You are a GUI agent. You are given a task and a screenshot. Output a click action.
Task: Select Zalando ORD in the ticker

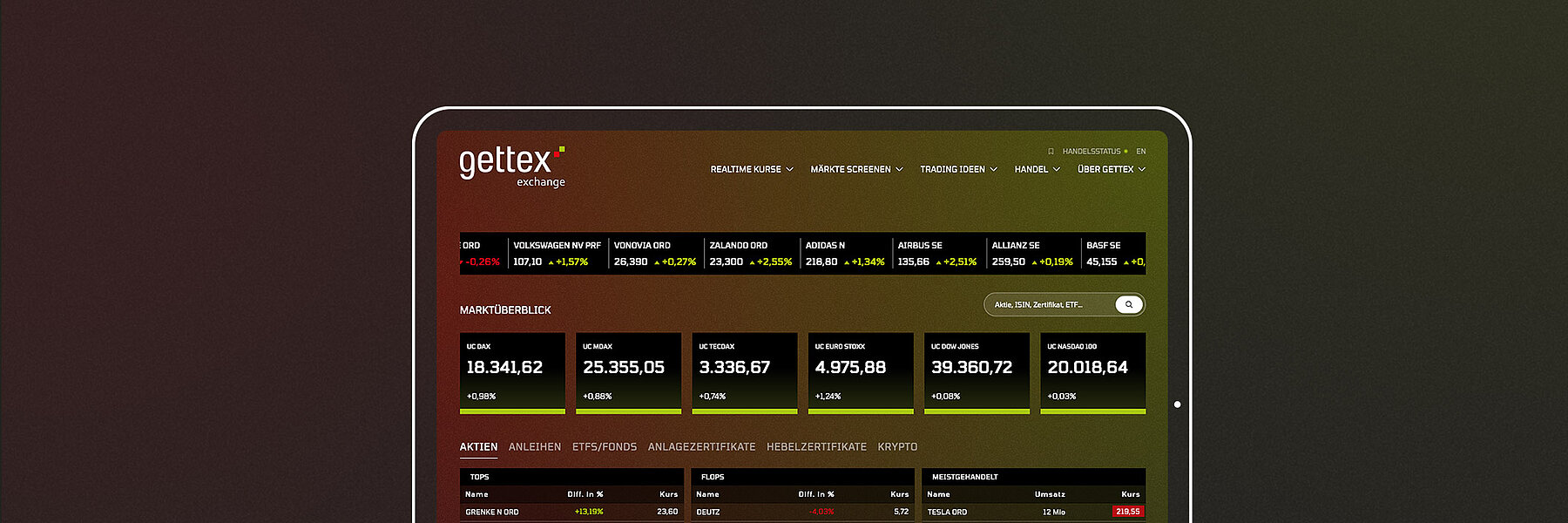pyautogui.click(x=751, y=254)
